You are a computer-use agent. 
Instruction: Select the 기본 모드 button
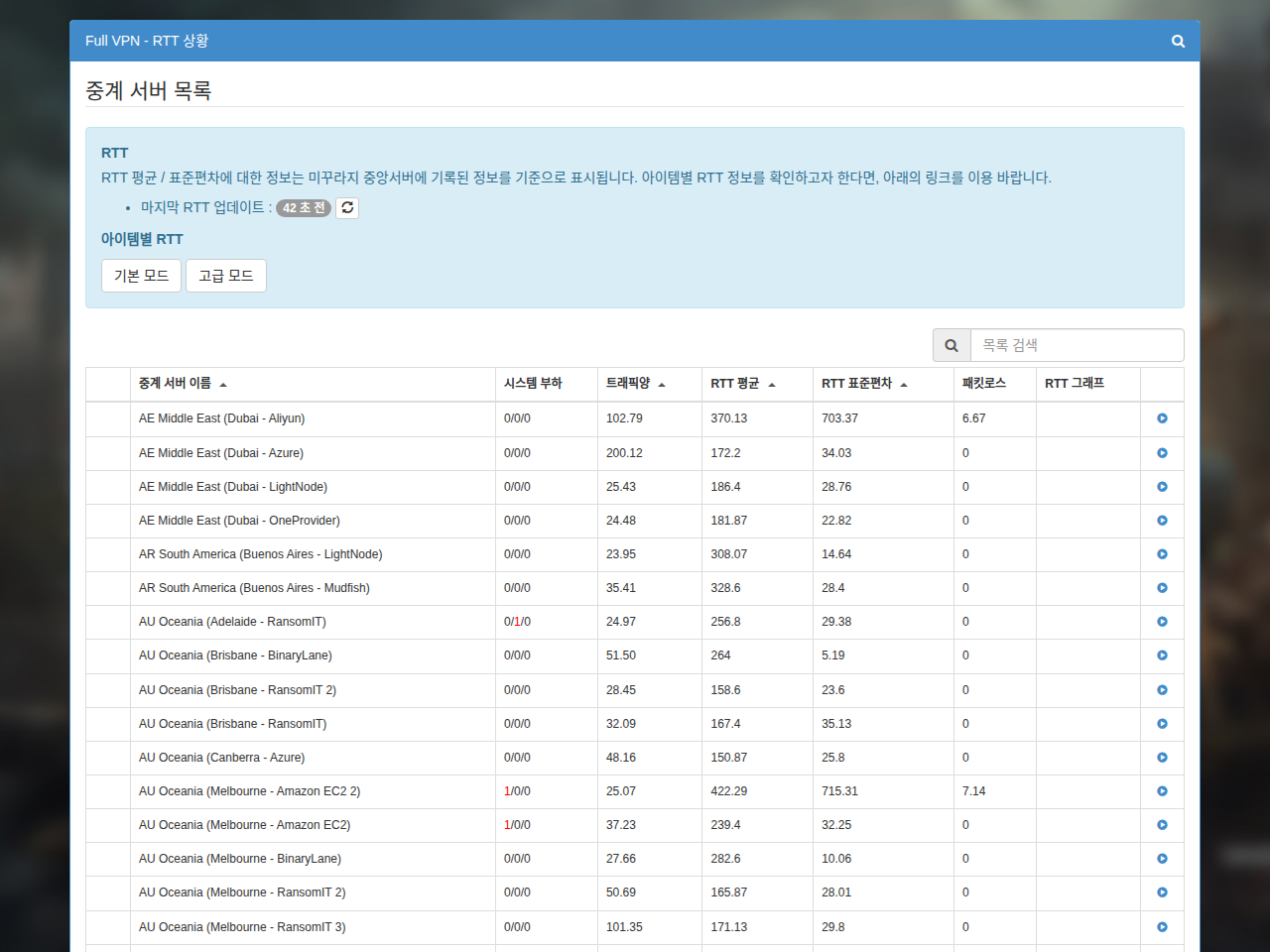pyautogui.click(x=141, y=276)
